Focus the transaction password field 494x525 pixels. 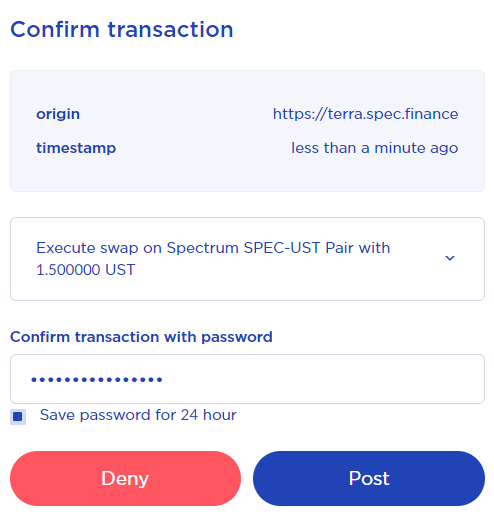(x=247, y=379)
